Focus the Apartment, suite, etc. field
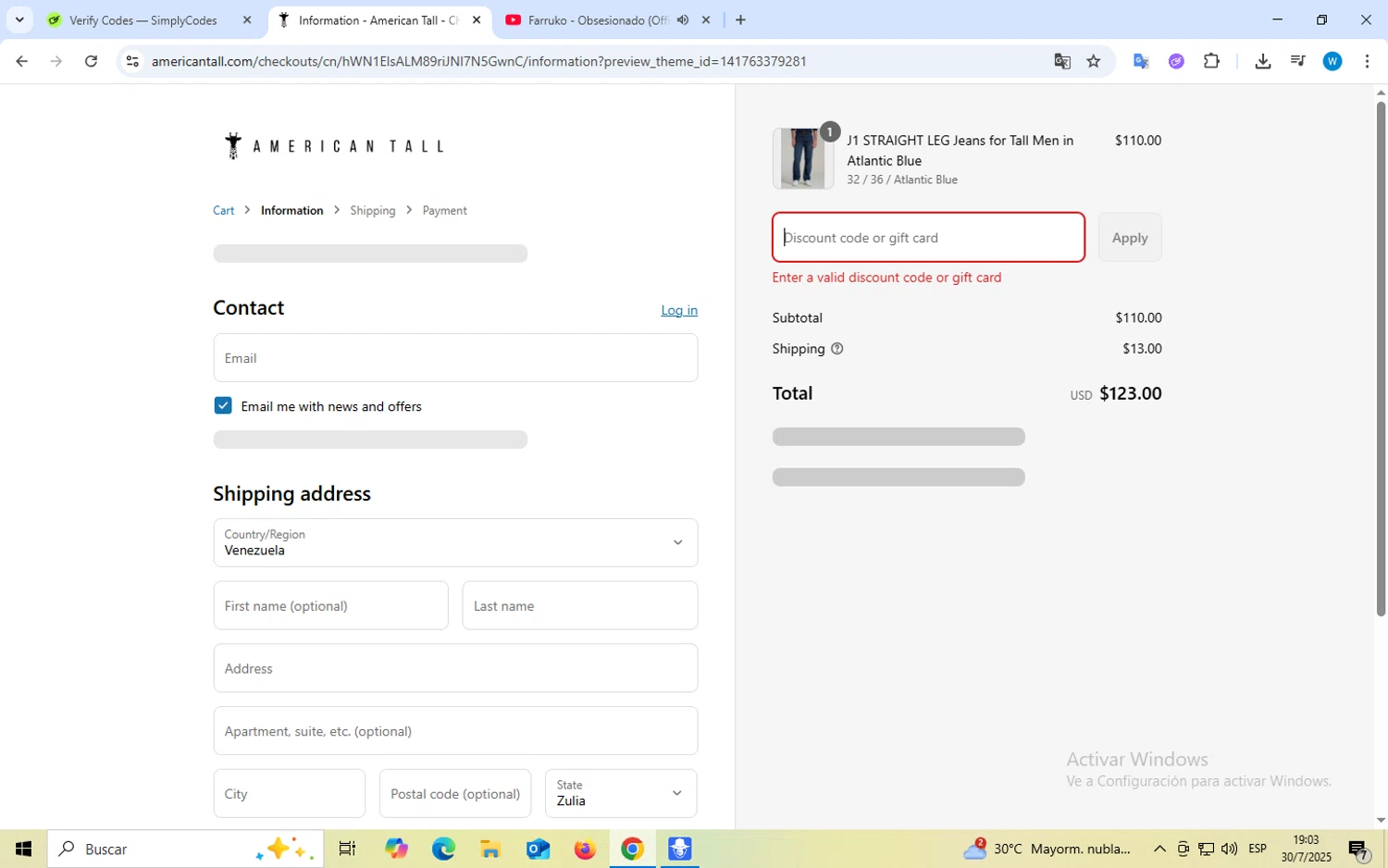The width and height of the screenshot is (1388, 868). point(455,731)
